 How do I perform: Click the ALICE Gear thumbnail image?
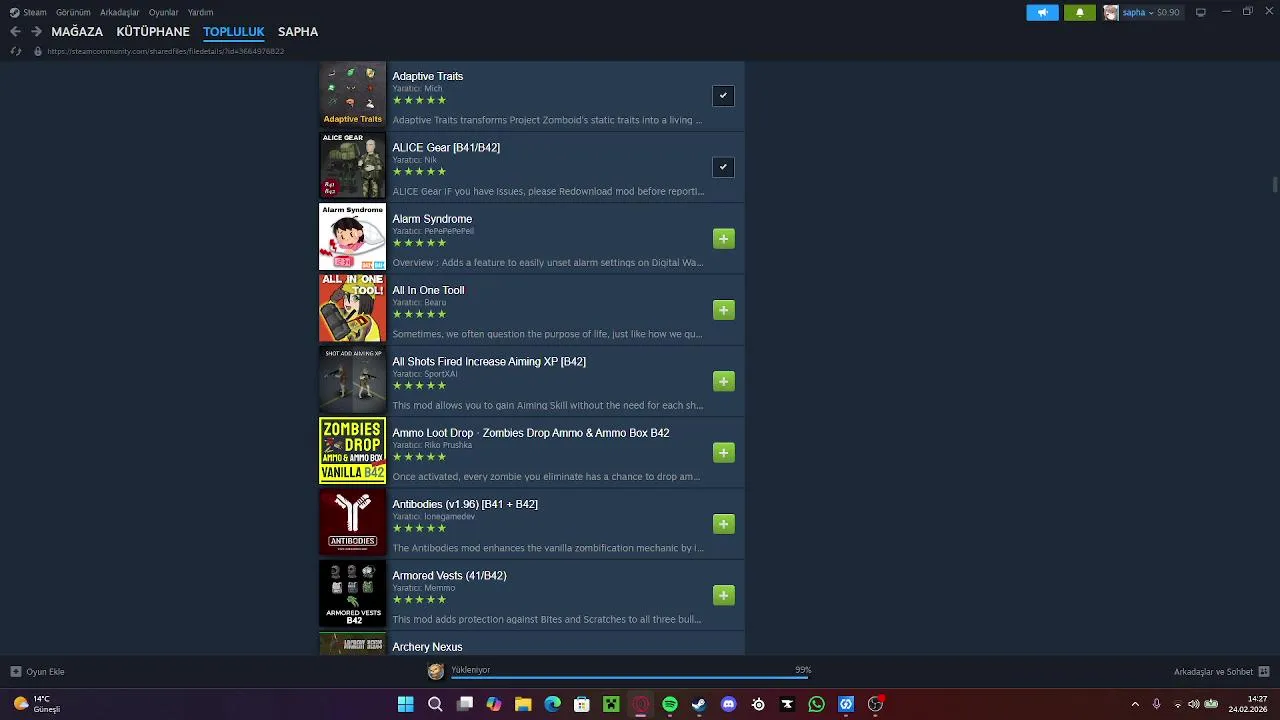point(352,165)
